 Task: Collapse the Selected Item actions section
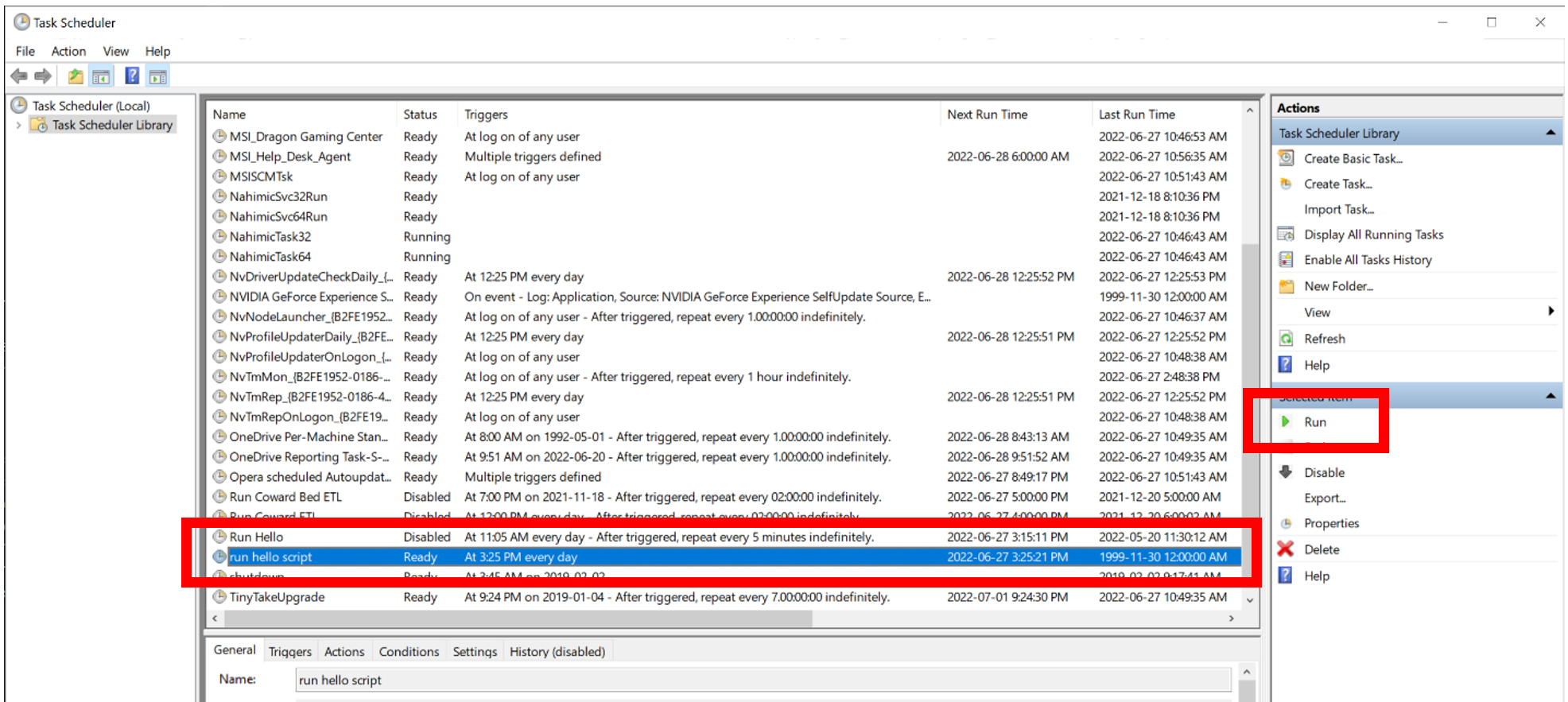(x=1550, y=396)
